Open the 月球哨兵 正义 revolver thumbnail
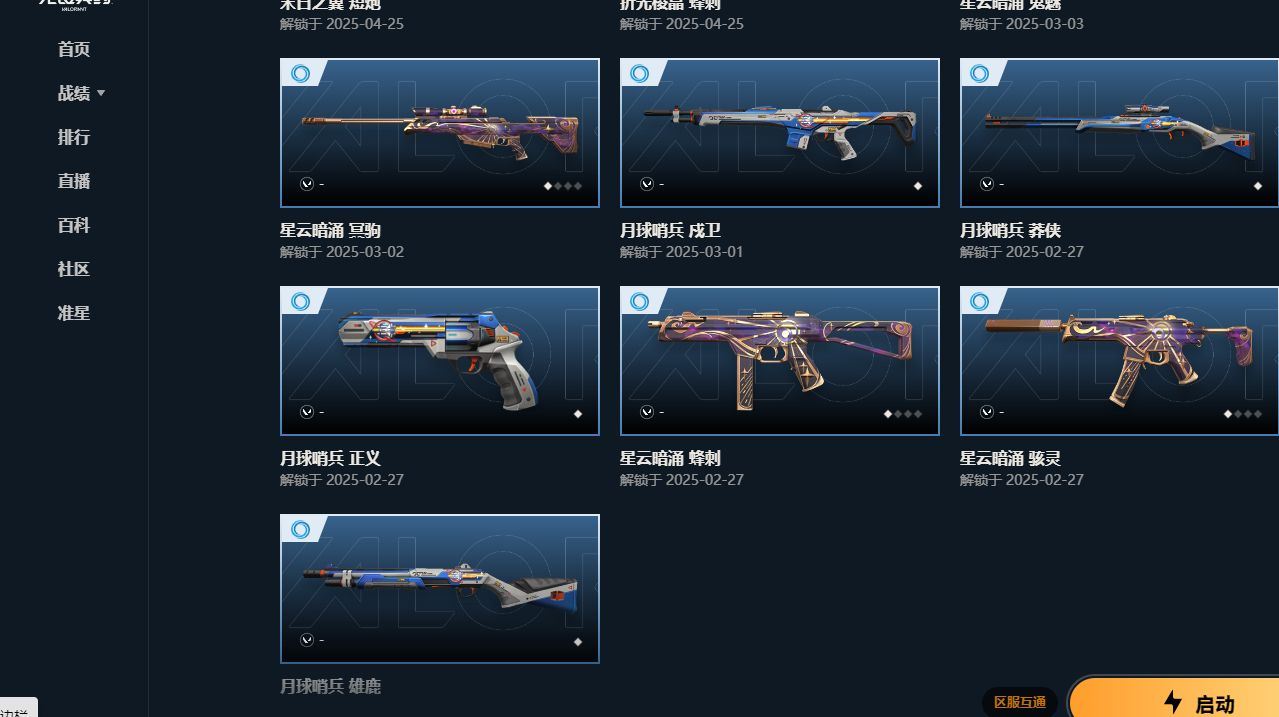The width and height of the screenshot is (1279, 717). [440, 361]
